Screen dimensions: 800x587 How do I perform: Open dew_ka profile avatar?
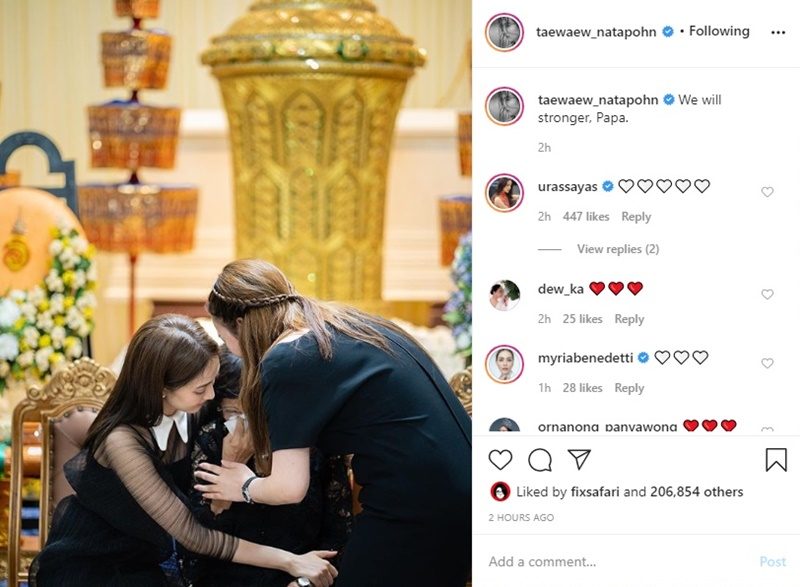(504, 295)
